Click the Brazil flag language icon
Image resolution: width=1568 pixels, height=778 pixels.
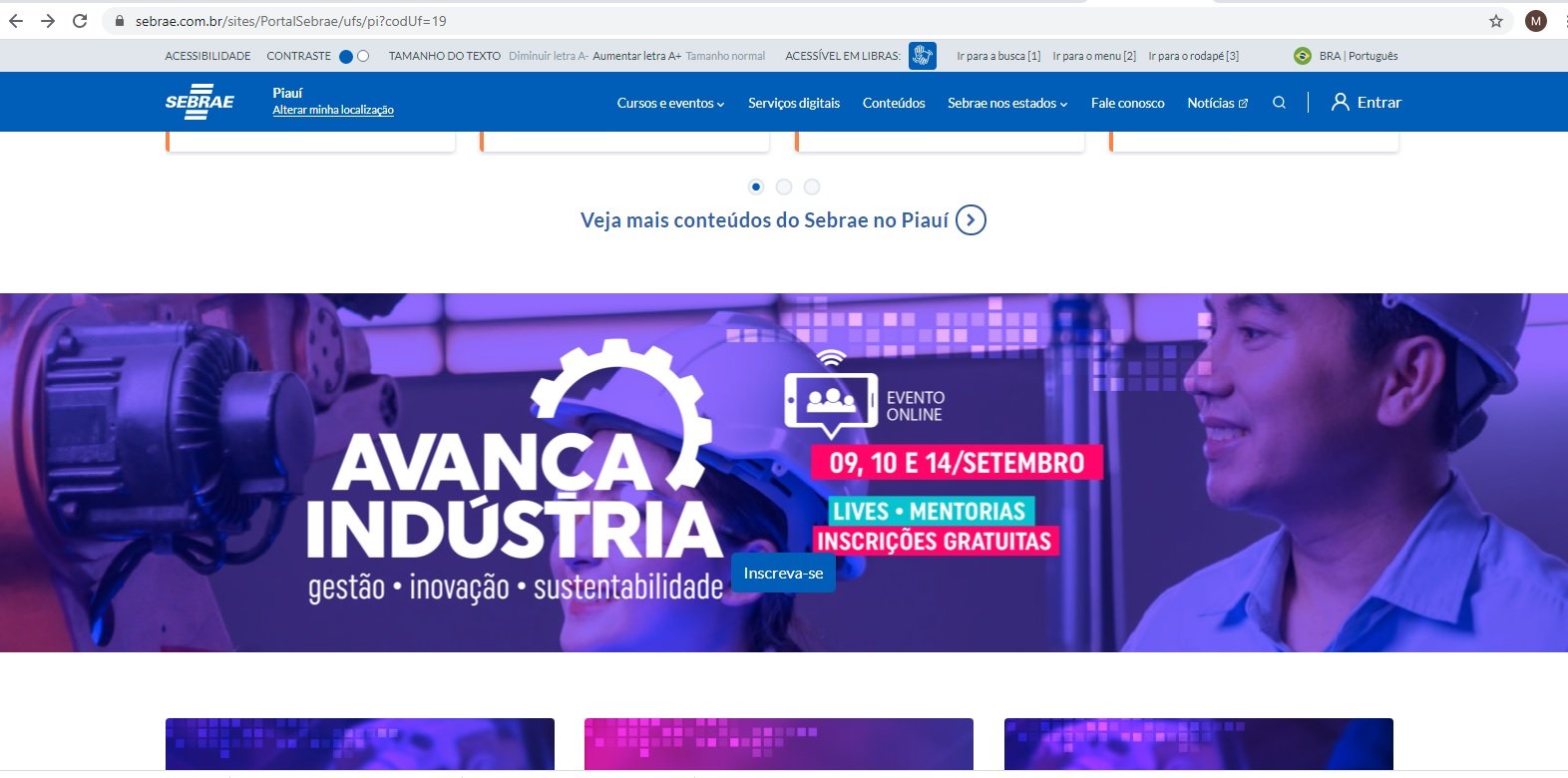click(1303, 56)
